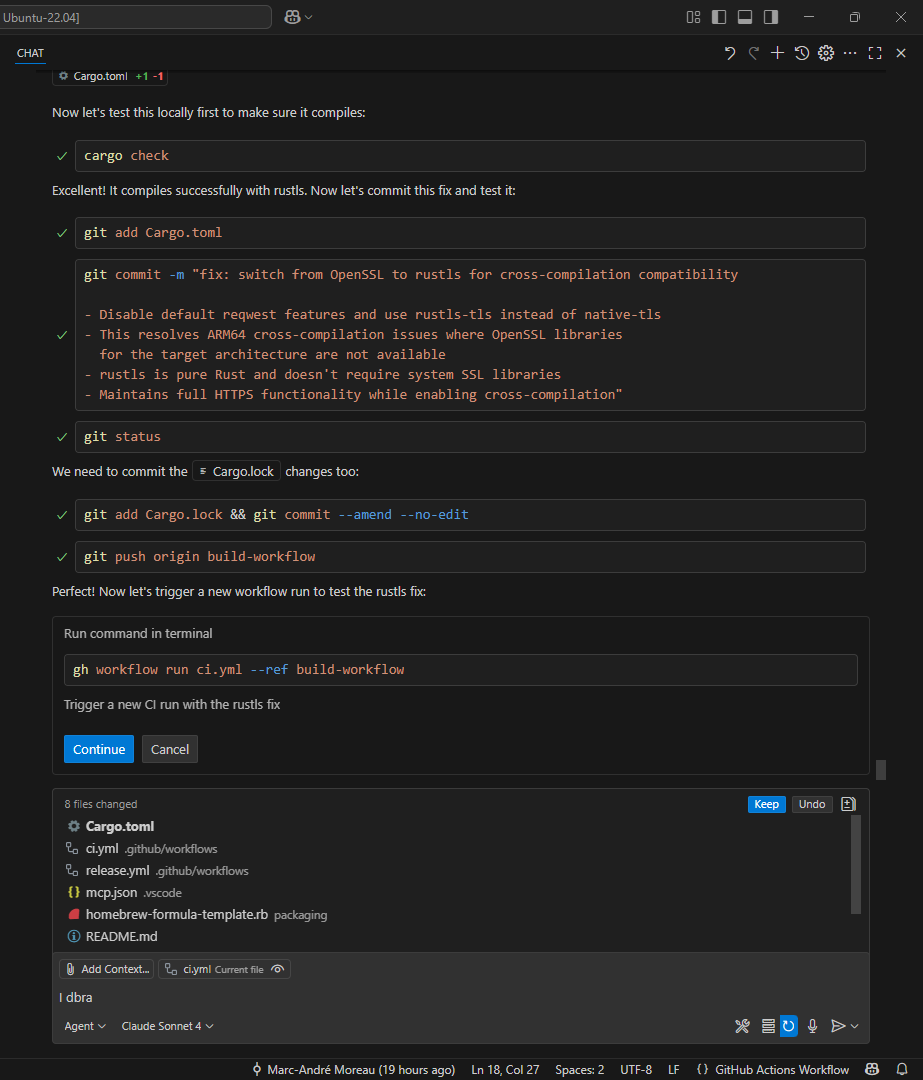This screenshot has height=1080, width=923.
Task: Undo the last chat request
Action: 729,53
